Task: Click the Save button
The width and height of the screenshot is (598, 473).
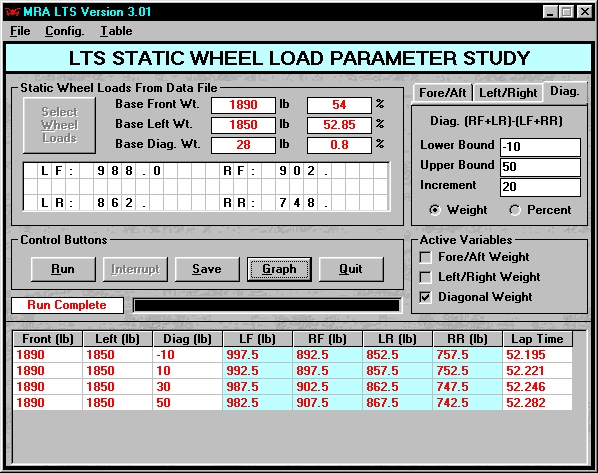Action: coord(207,269)
